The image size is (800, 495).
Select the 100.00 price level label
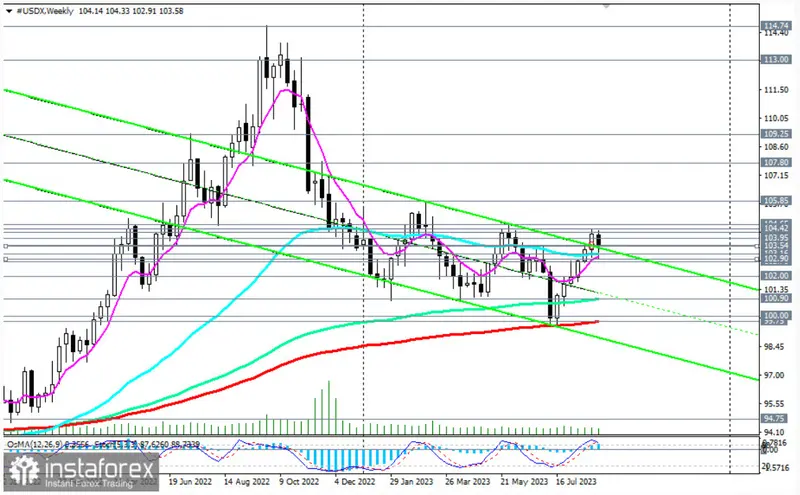(776, 315)
